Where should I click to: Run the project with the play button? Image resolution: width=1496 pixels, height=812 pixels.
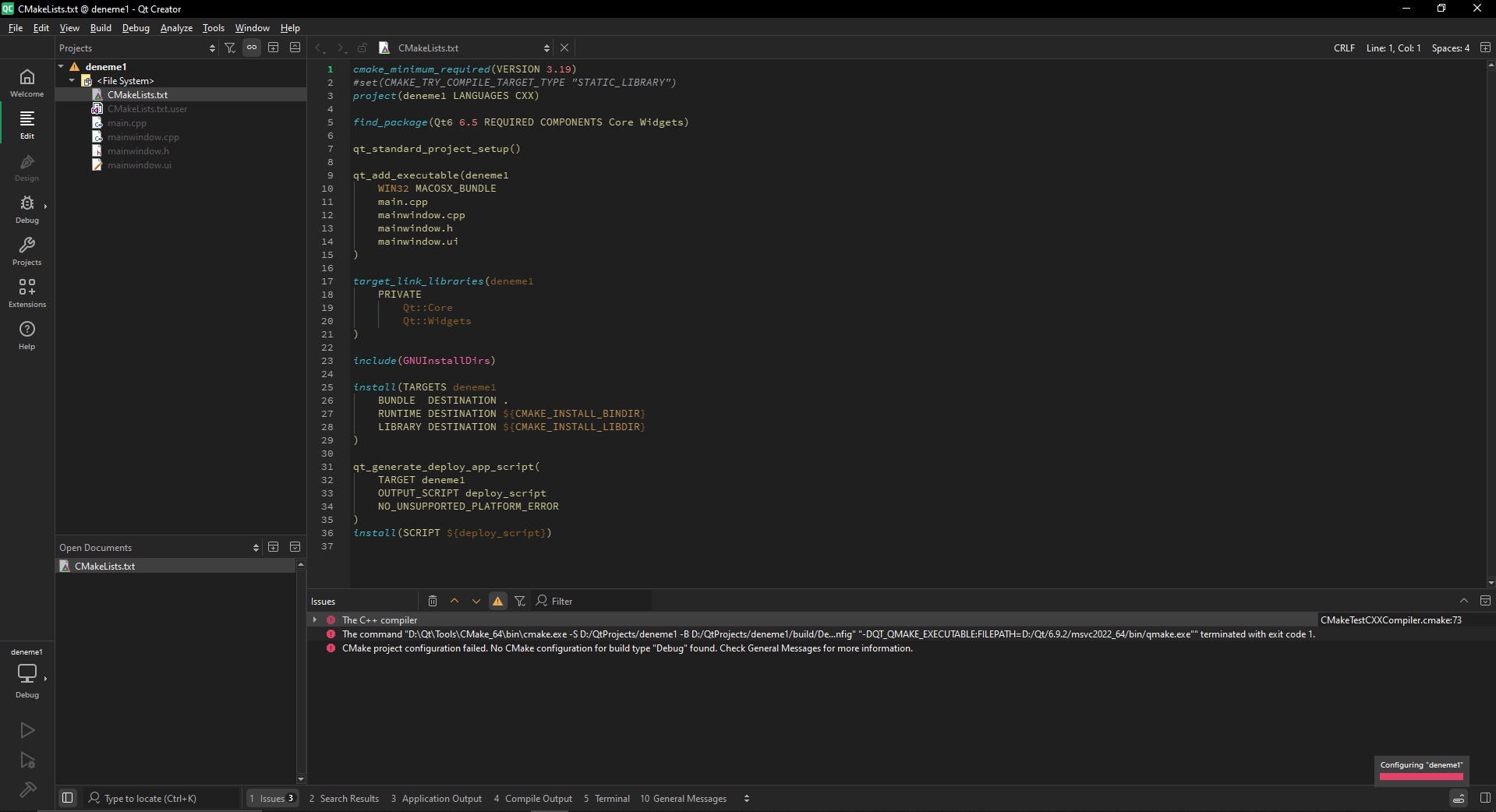tap(27, 730)
